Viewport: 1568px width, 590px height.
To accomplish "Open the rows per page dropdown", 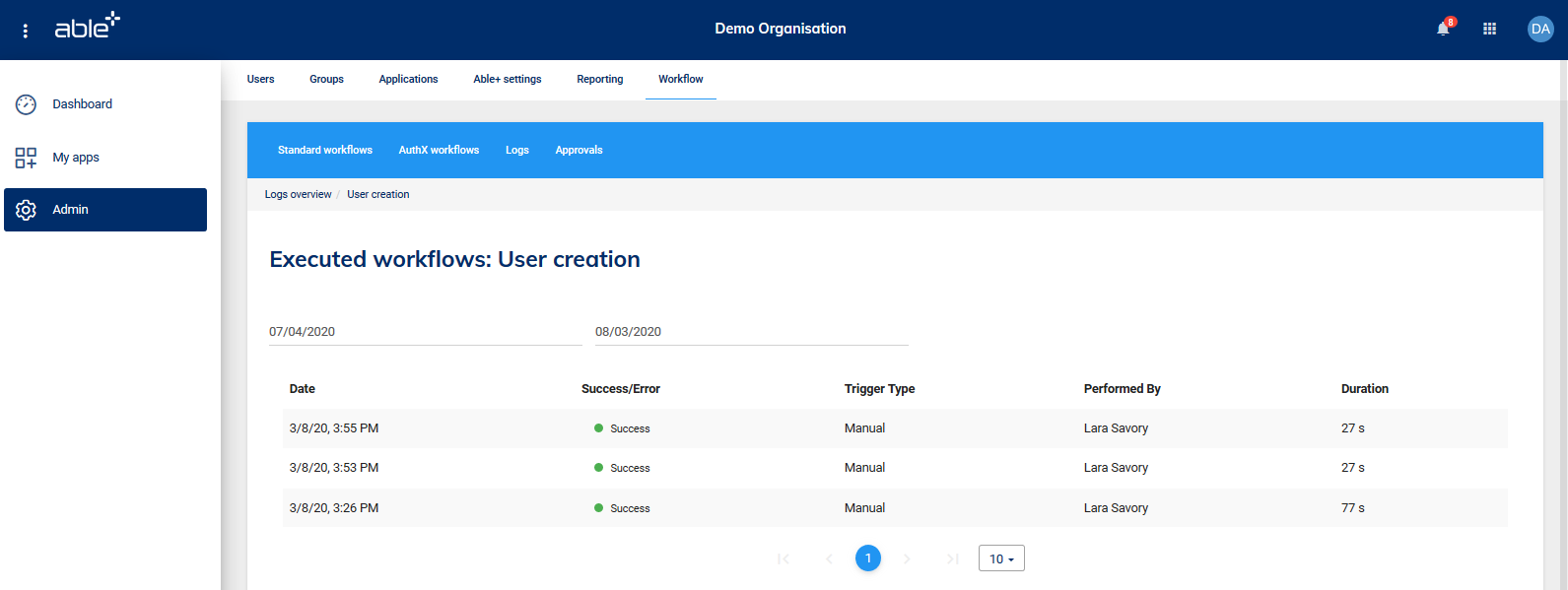I will click(x=1001, y=559).
